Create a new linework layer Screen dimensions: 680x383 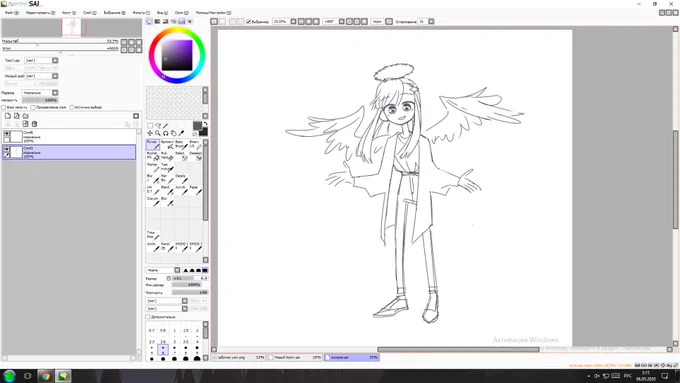point(16,116)
